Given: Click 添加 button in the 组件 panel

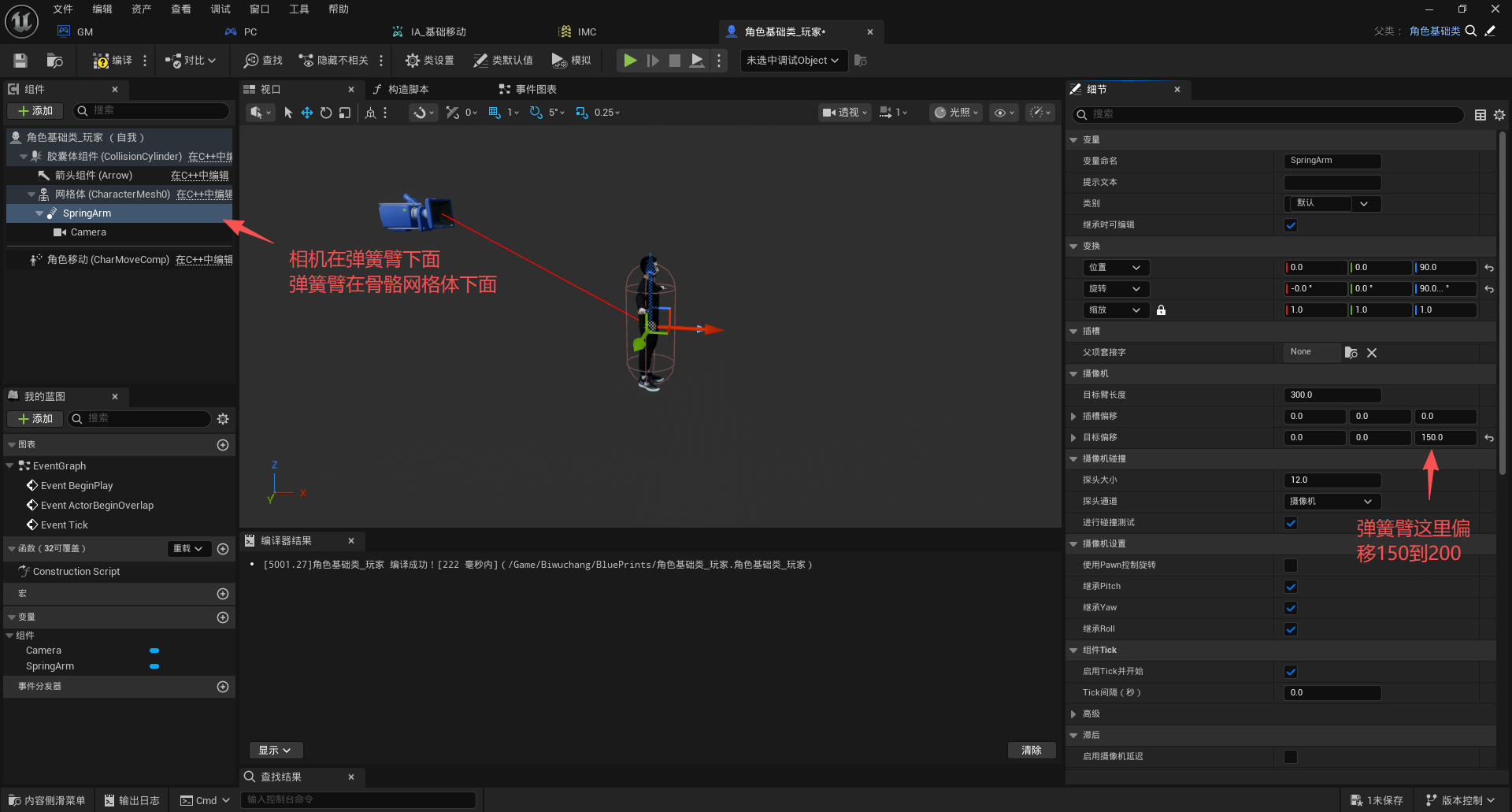Looking at the screenshot, I should 35,111.
